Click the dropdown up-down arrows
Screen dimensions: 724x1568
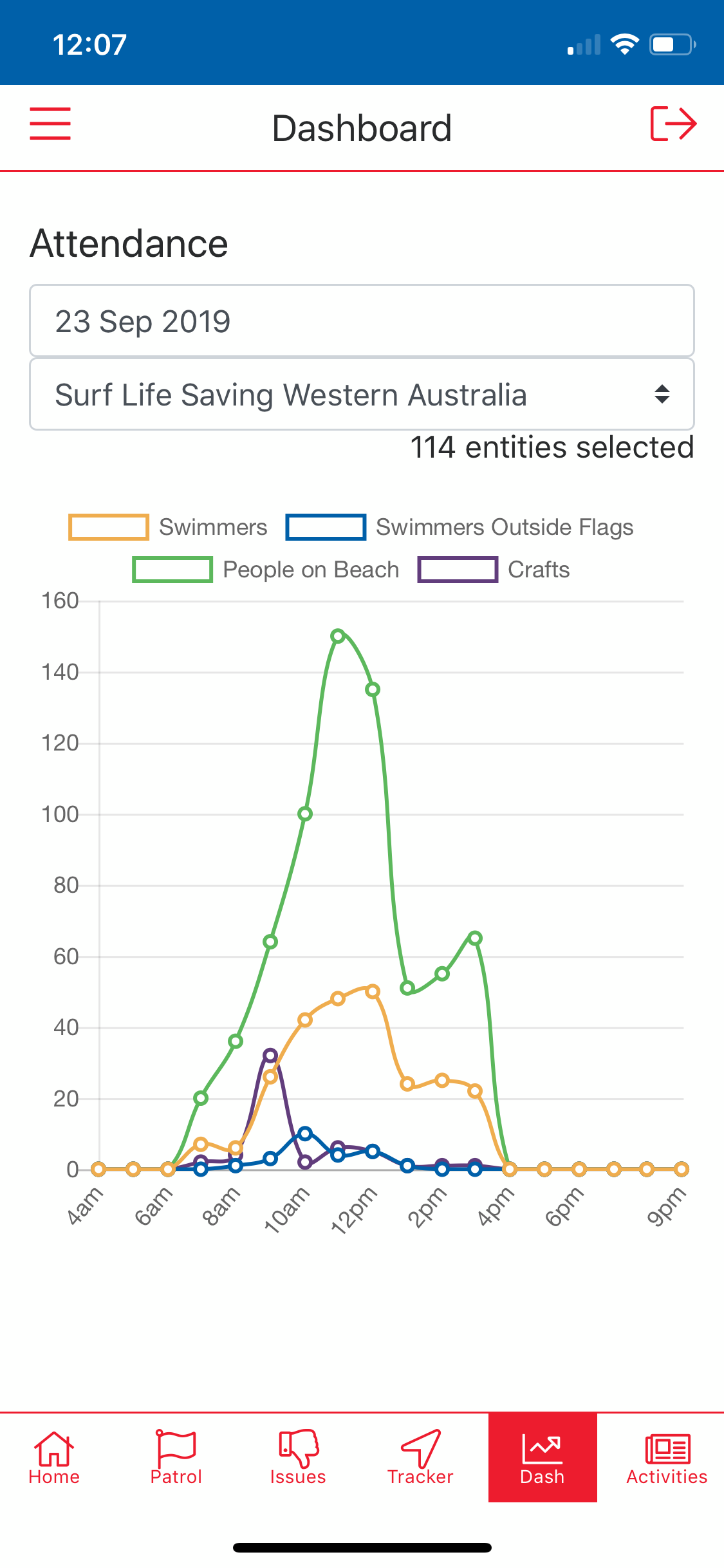[662, 394]
